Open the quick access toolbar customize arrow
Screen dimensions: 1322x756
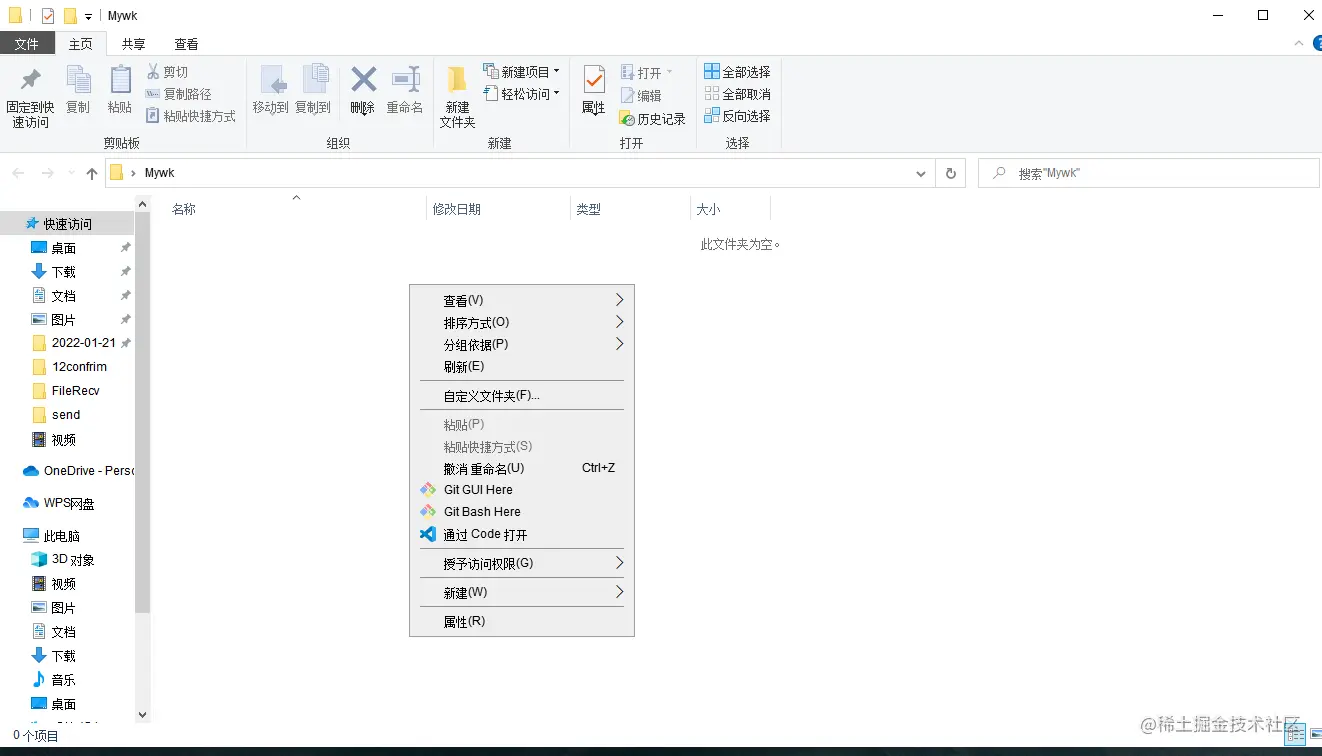[88, 17]
